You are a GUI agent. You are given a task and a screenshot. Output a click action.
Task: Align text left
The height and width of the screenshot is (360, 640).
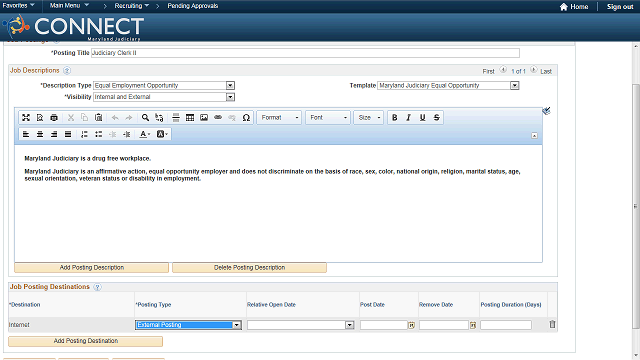(26, 134)
